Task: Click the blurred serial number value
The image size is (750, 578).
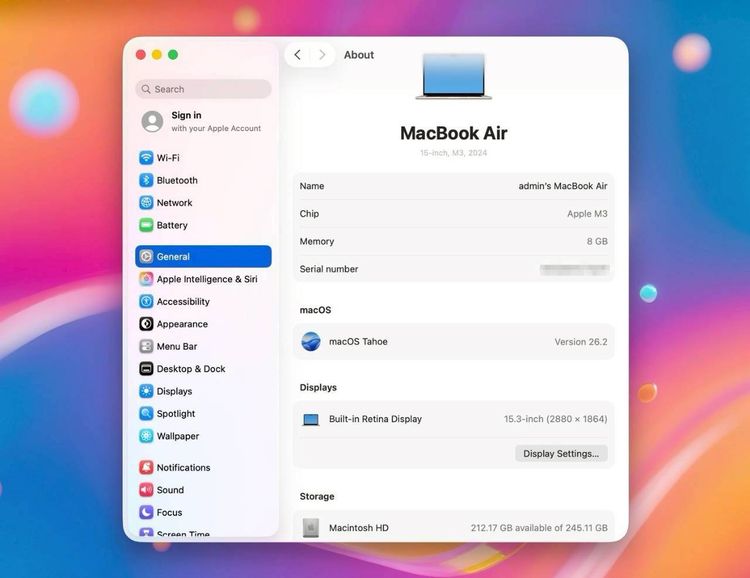Action: (574, 269)
